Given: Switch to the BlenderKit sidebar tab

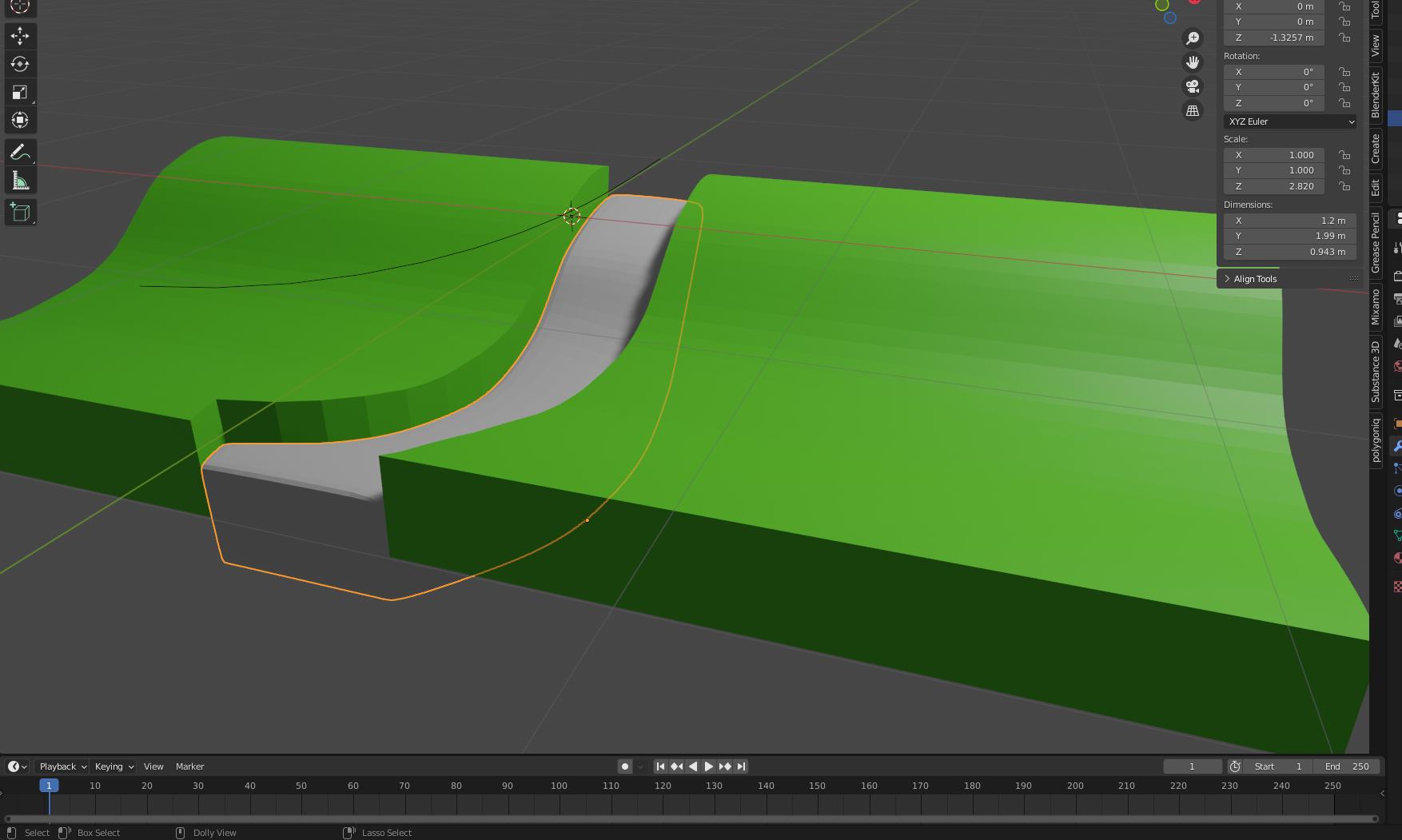Looking at the screenshot, I should pos(1376,95).
